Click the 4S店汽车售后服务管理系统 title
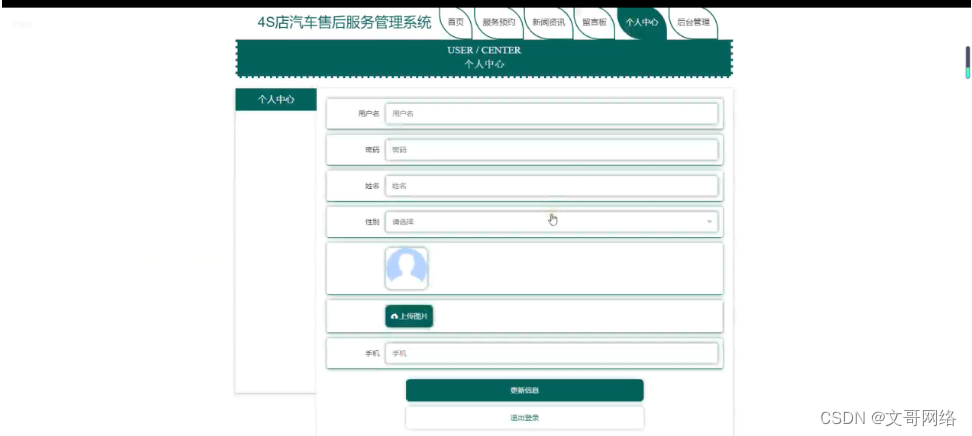972x436 pixels. pyautogui.click(x=345, y=23)
